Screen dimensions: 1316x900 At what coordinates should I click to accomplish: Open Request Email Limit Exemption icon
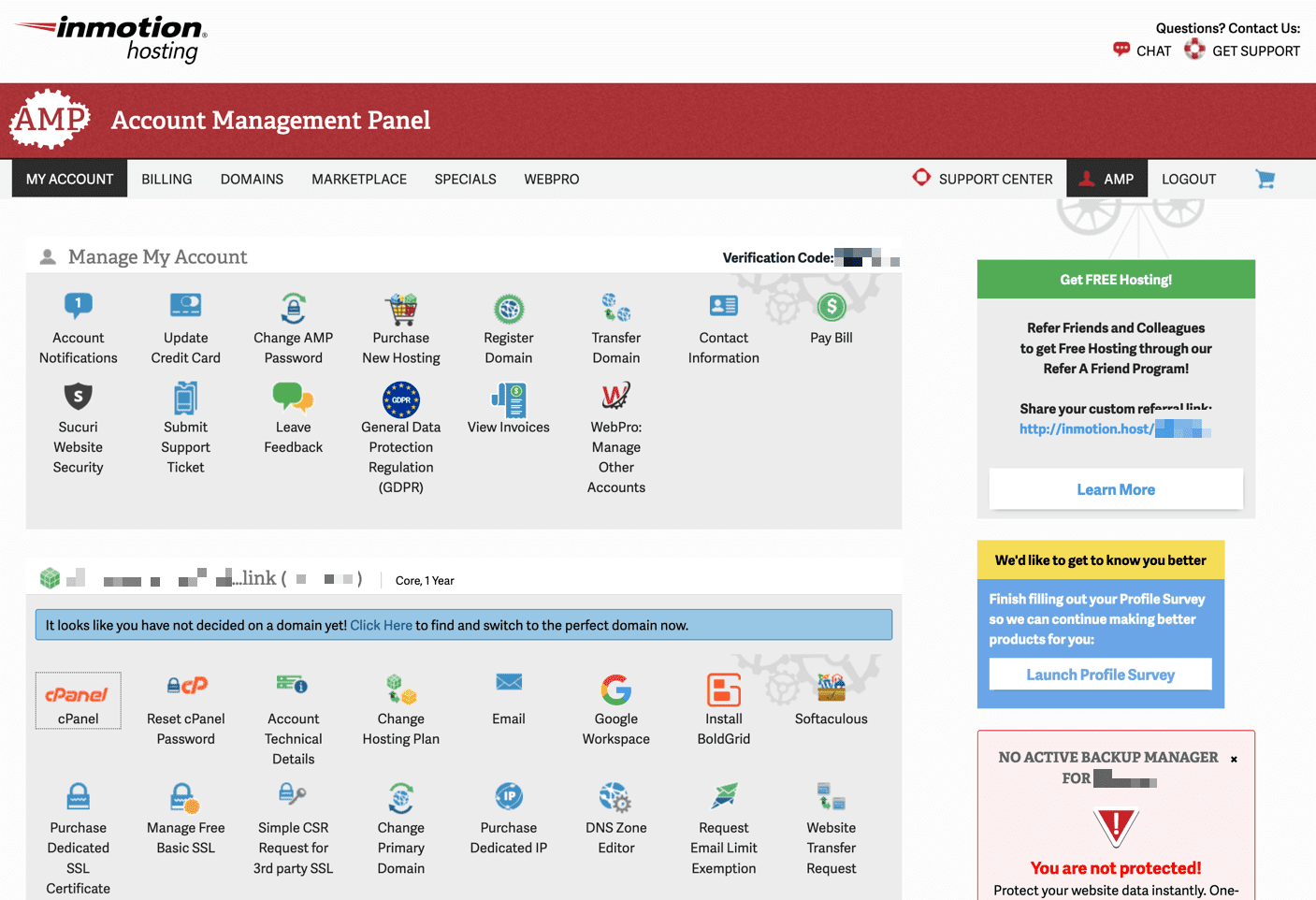(724, 795)
